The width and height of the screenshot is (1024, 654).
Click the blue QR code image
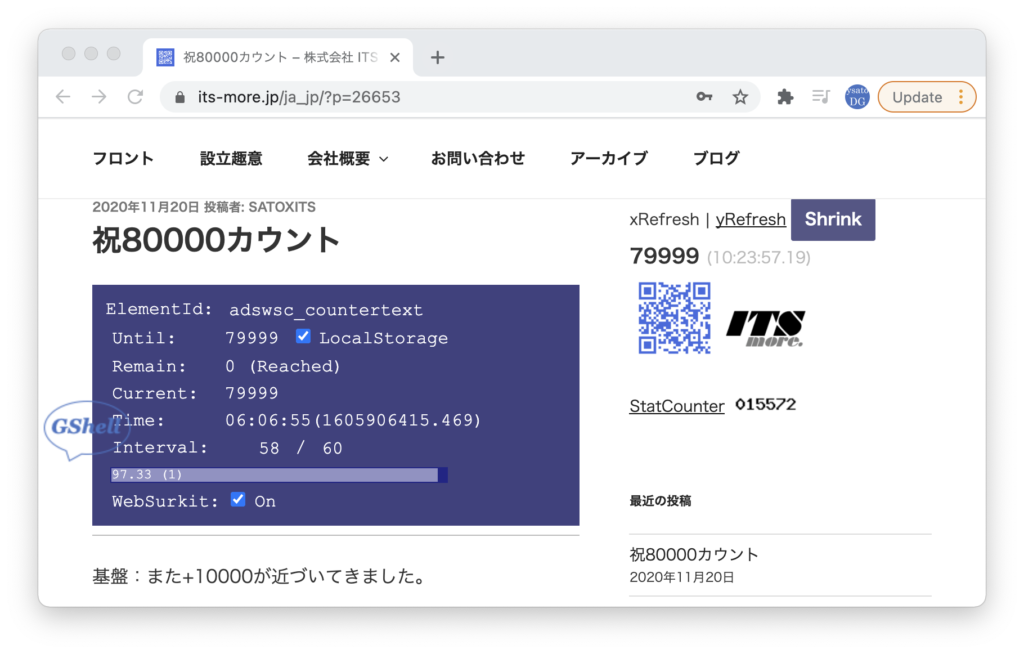[674, 318]
